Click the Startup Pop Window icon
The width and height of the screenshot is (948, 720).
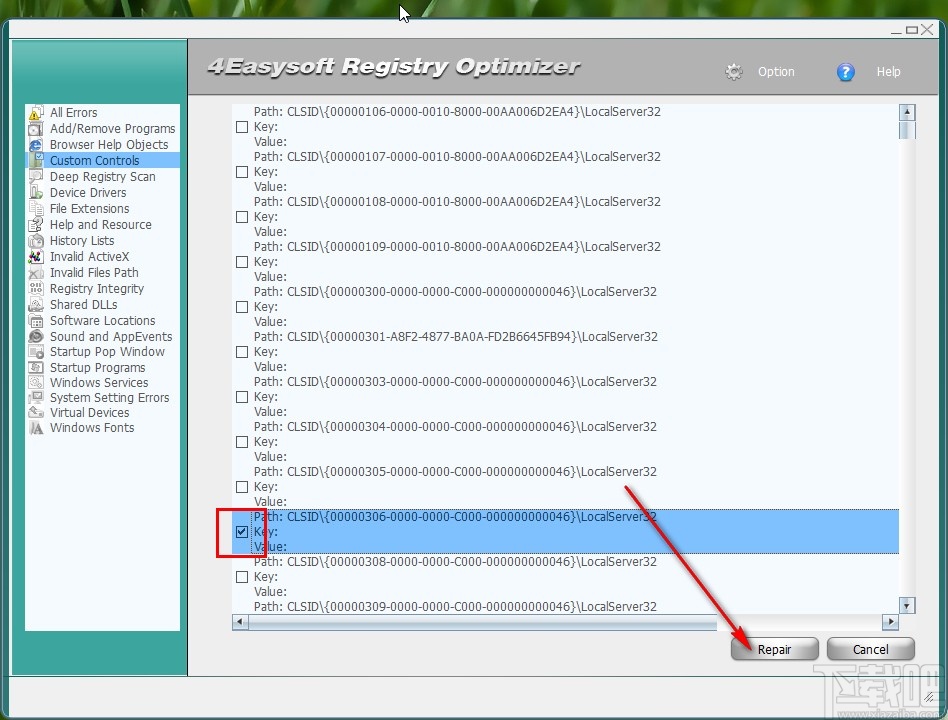[x=36, y=352]
